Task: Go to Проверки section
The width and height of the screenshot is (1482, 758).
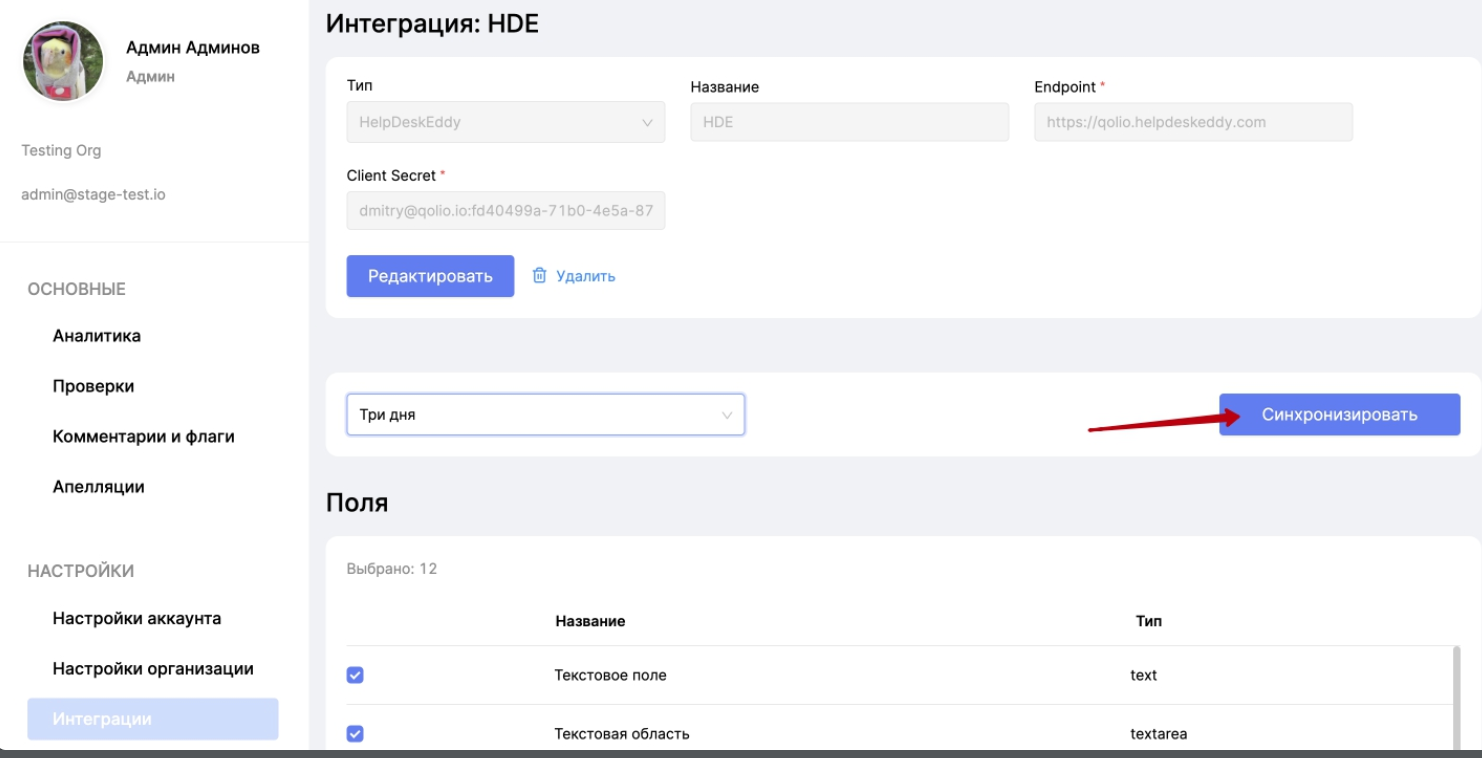Action: click(x=93, y=386)
